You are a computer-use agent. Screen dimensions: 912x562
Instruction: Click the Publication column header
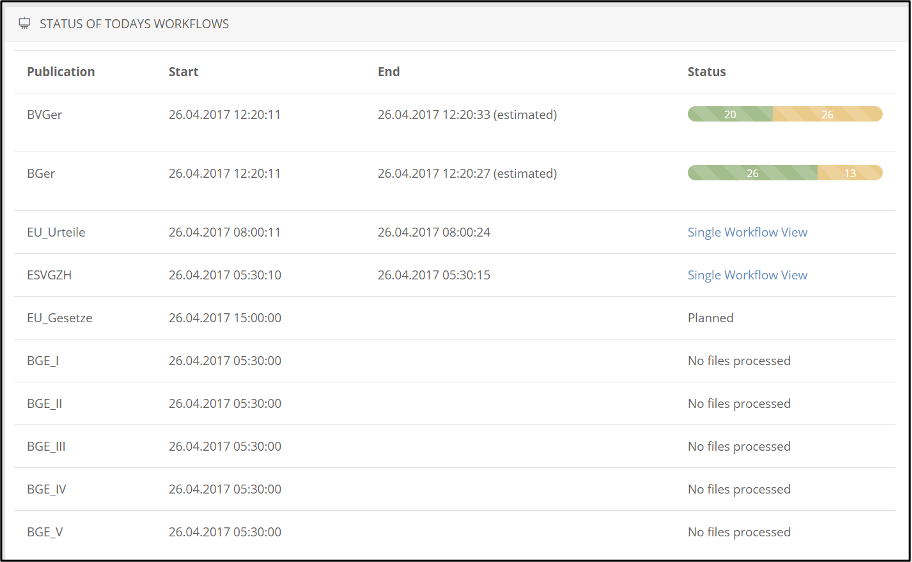61,72
